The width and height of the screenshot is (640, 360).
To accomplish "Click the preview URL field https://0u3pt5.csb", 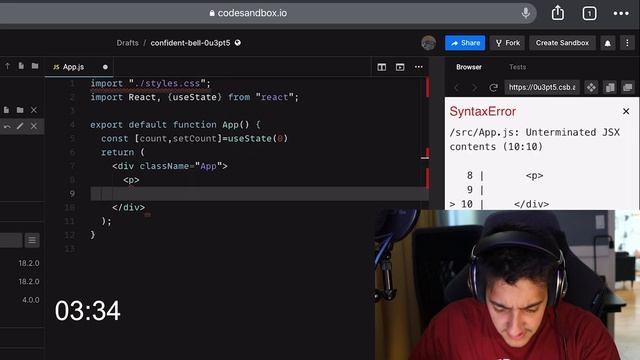I will pyautogui.click(x=542, y=87).
